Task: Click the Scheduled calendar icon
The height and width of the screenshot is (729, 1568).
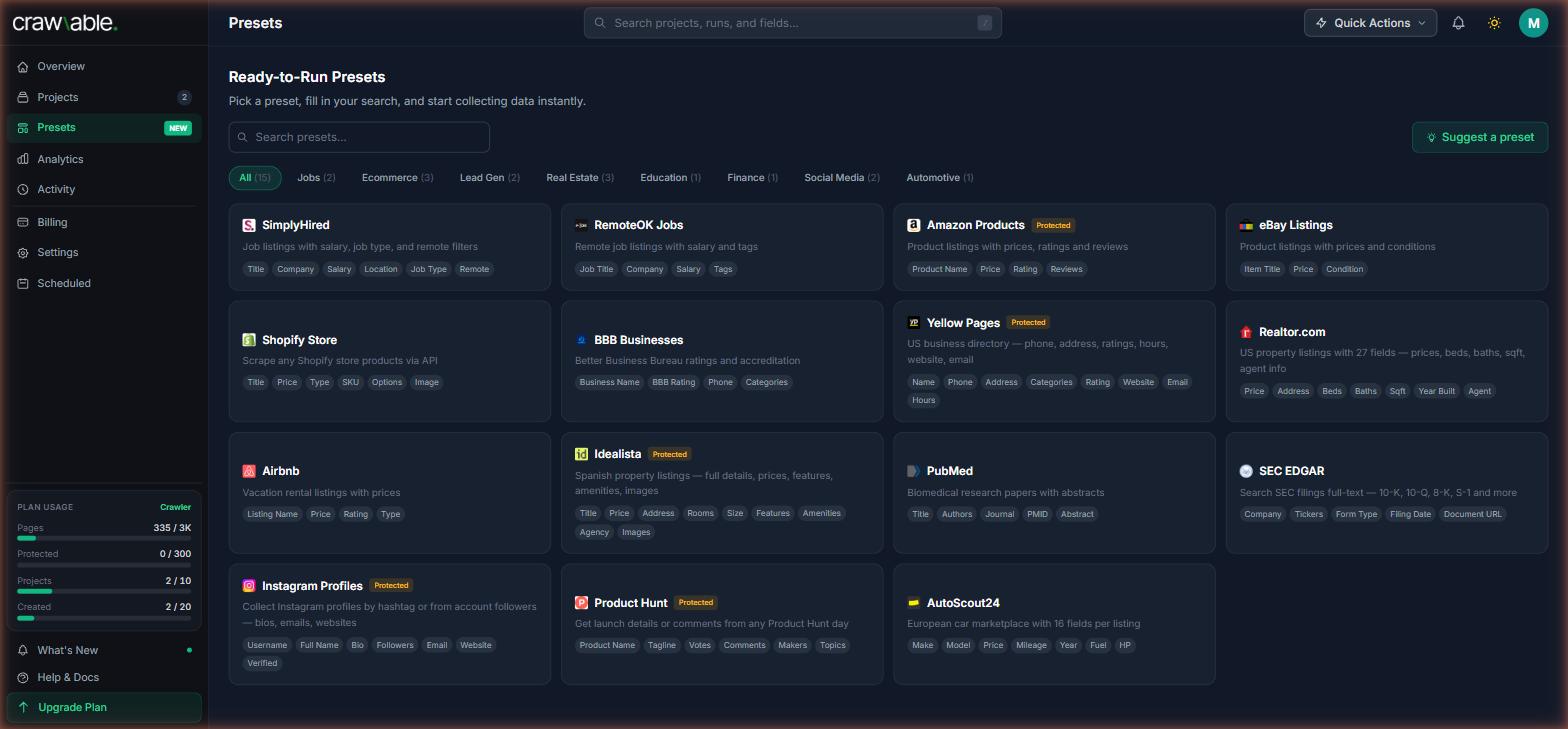Action: click(x=23, y=284)
